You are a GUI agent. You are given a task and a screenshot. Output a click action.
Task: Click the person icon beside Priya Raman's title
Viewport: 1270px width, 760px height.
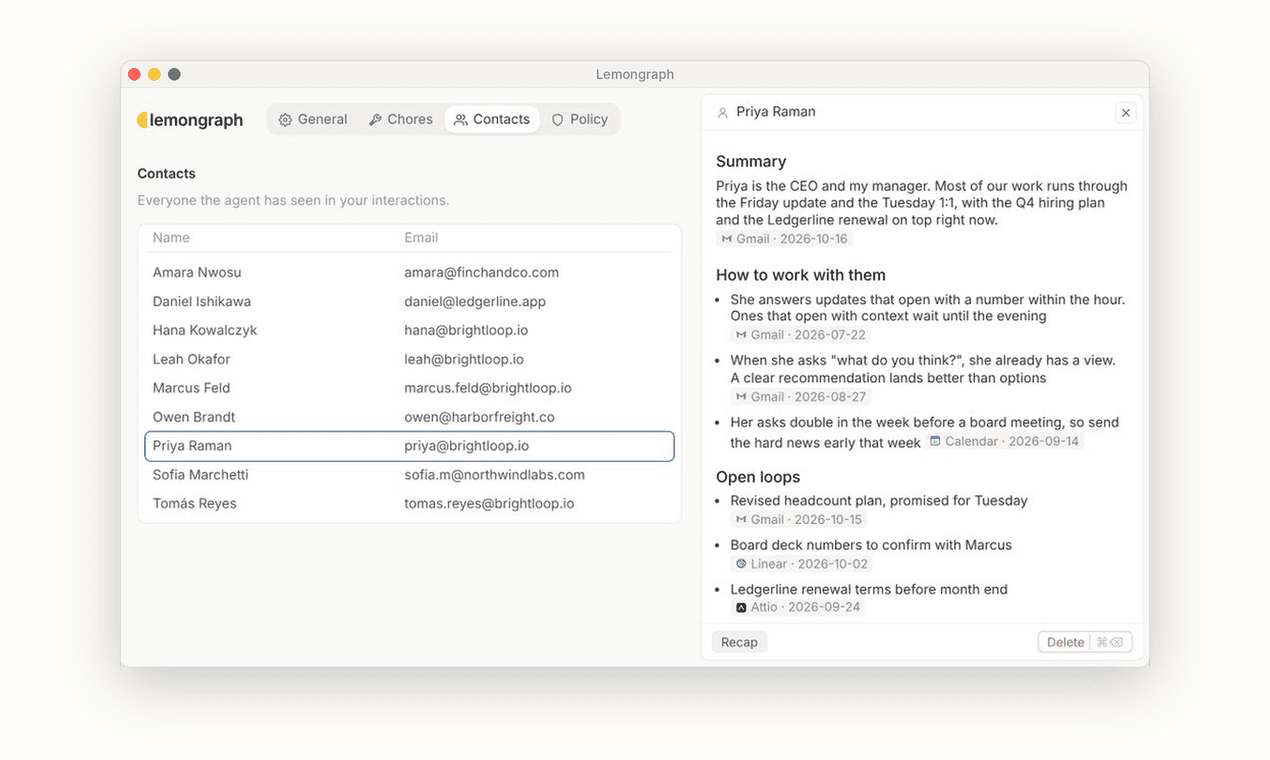tap(722, 113)
